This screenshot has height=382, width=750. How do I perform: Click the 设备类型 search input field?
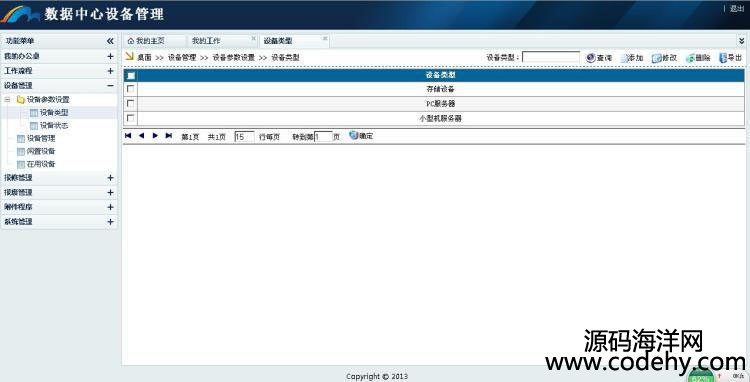click(x=551, y=57)
